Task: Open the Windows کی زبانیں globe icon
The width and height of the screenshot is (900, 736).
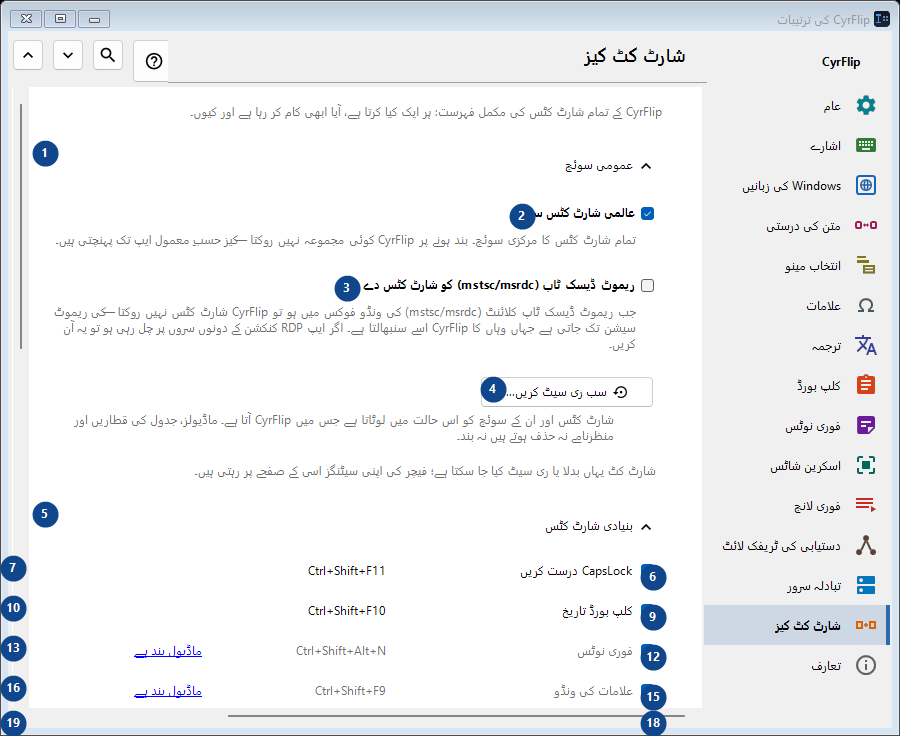Action: 866,185
